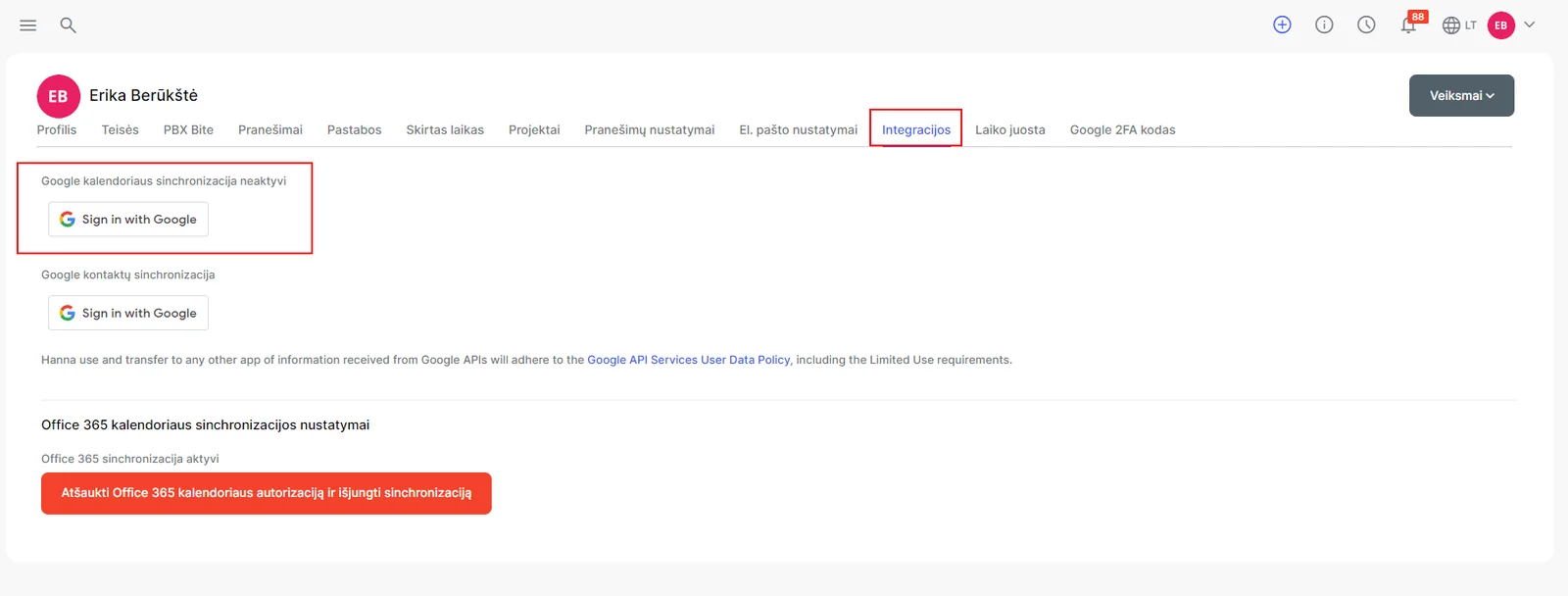Expand the user menu chevron

pyautogui.click(x=1529, y=25)
